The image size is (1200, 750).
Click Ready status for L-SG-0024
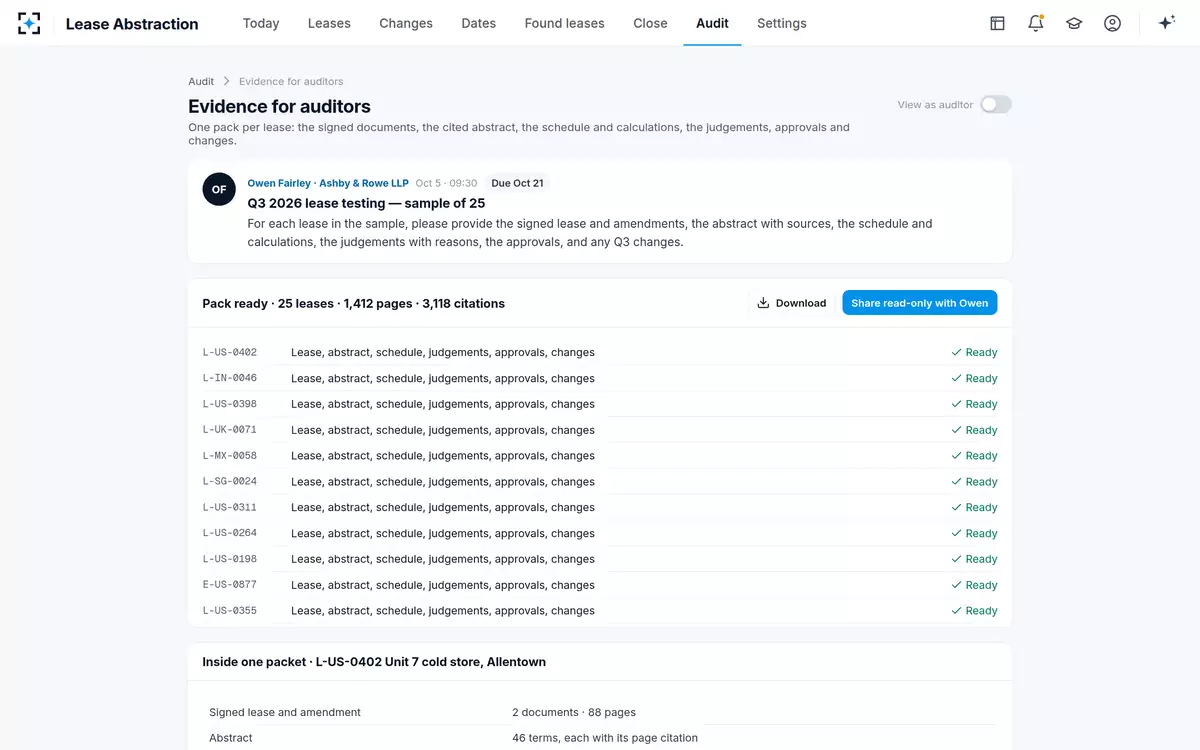click(974, 482)
